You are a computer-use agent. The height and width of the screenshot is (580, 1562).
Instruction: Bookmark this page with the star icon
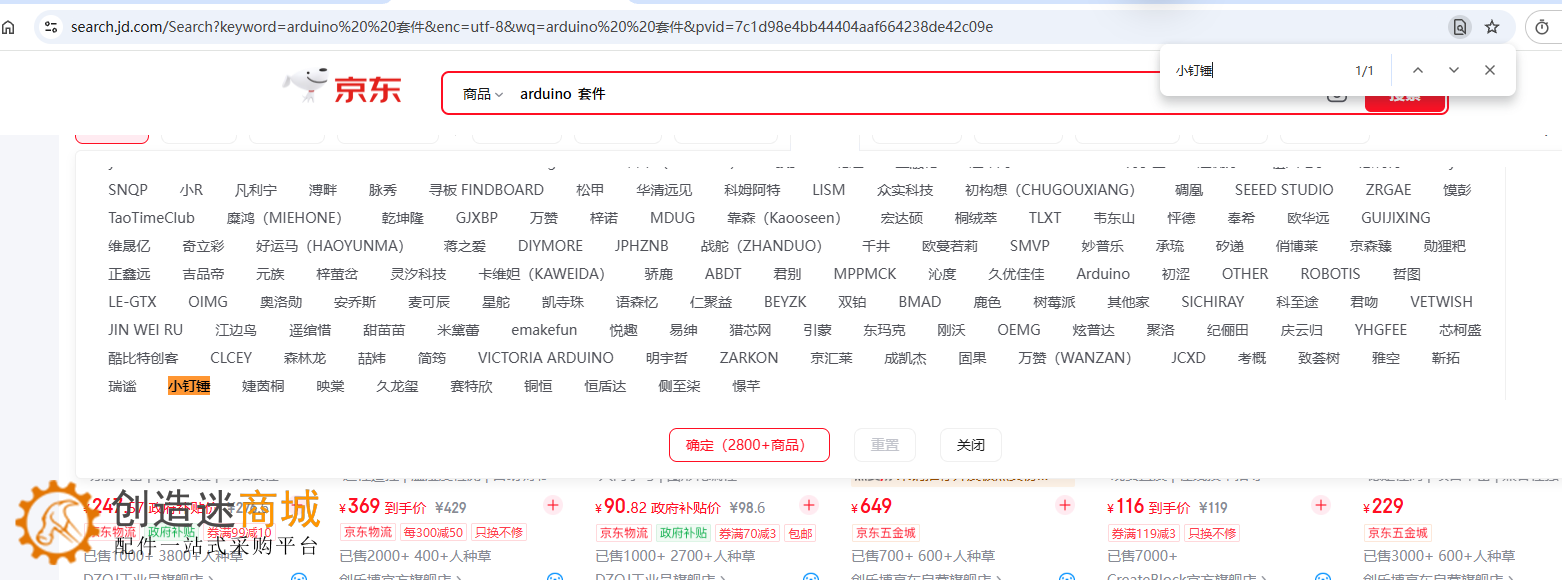point(1492,27)
